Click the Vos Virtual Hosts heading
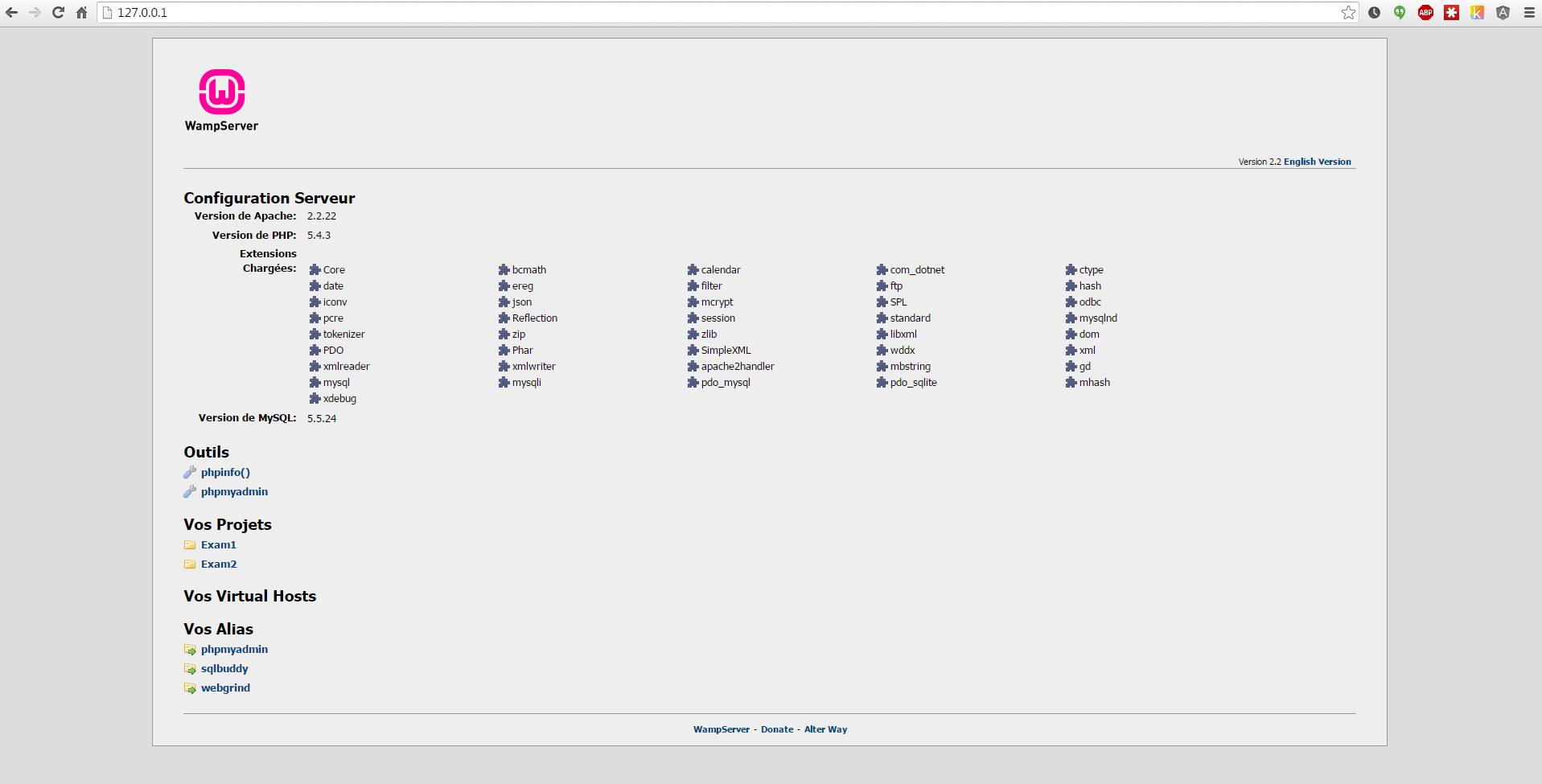The height and width of the screenshot is (784, 1542). click(x=249, y=597)
